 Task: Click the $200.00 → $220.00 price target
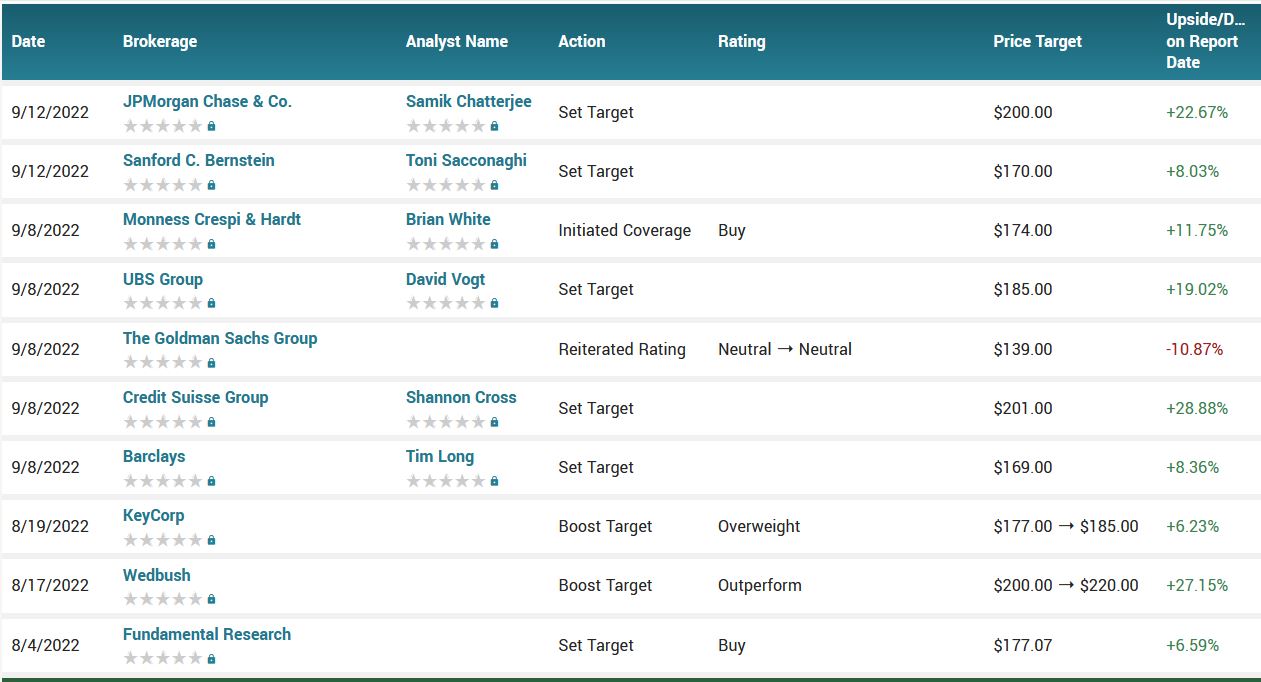[1066, 585]
